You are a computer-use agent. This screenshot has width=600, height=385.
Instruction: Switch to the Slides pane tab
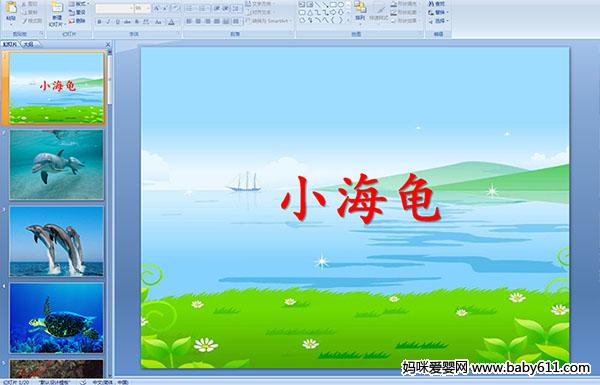[10, 44]
